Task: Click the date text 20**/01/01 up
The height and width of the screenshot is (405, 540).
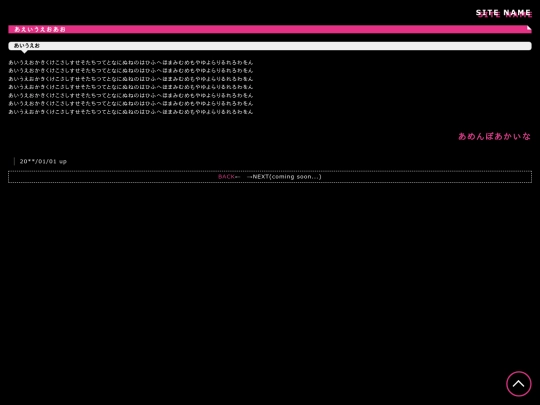Action: pos(43,161)
